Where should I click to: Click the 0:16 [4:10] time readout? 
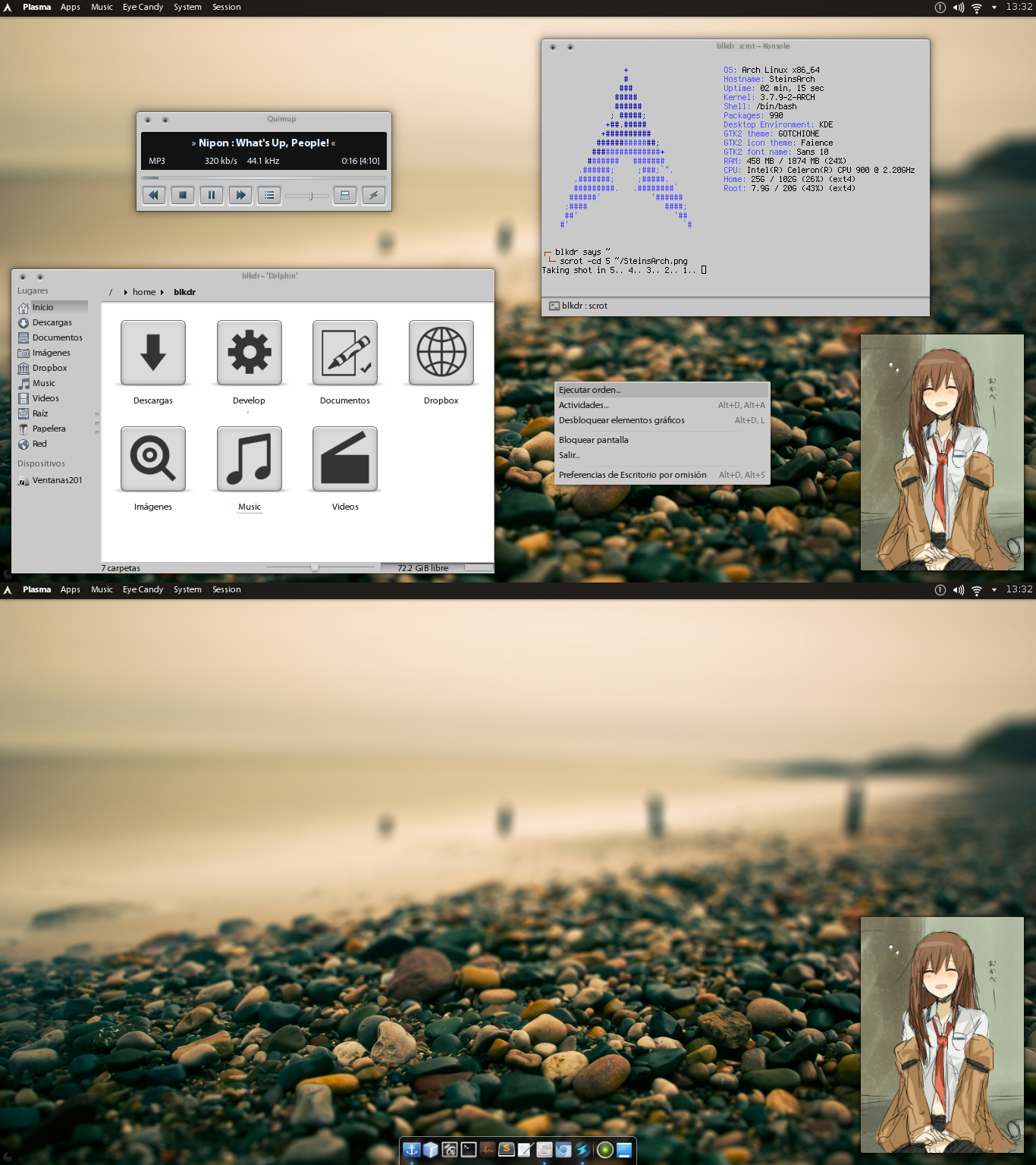(x=360, y=161)
